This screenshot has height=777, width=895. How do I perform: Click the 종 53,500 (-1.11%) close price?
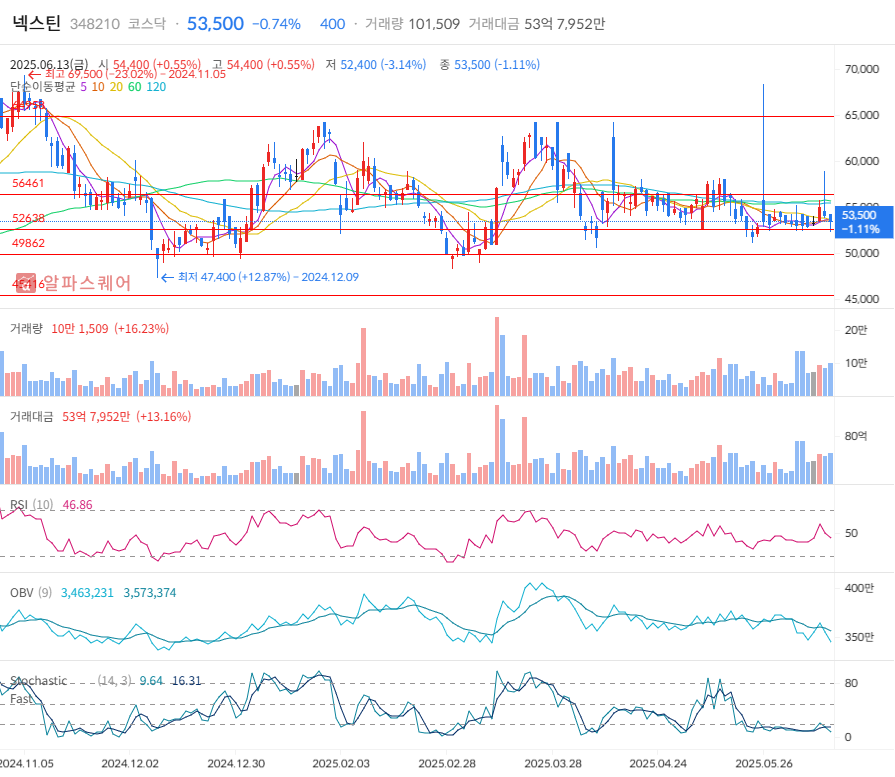[x=490, y=65]
